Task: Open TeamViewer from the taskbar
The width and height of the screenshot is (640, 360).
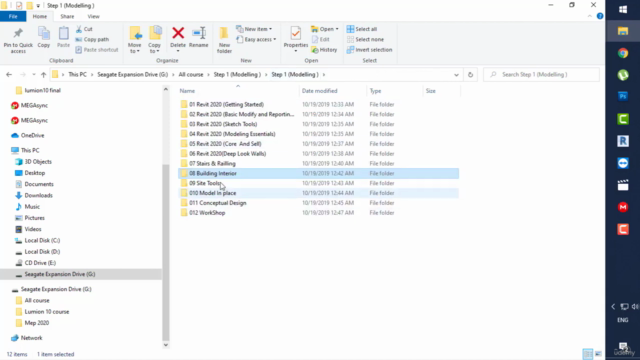Action: pyautogui.click(x=623, y=163)
